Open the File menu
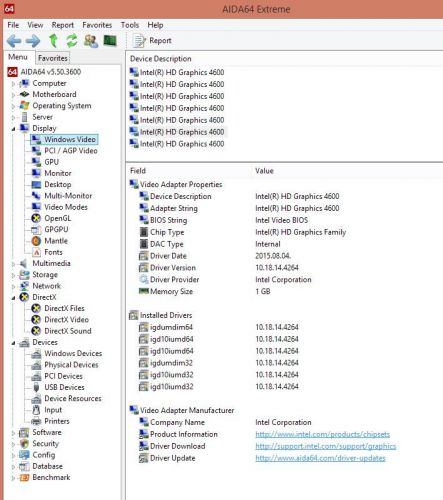443x500 pixels. click(13, 25)
